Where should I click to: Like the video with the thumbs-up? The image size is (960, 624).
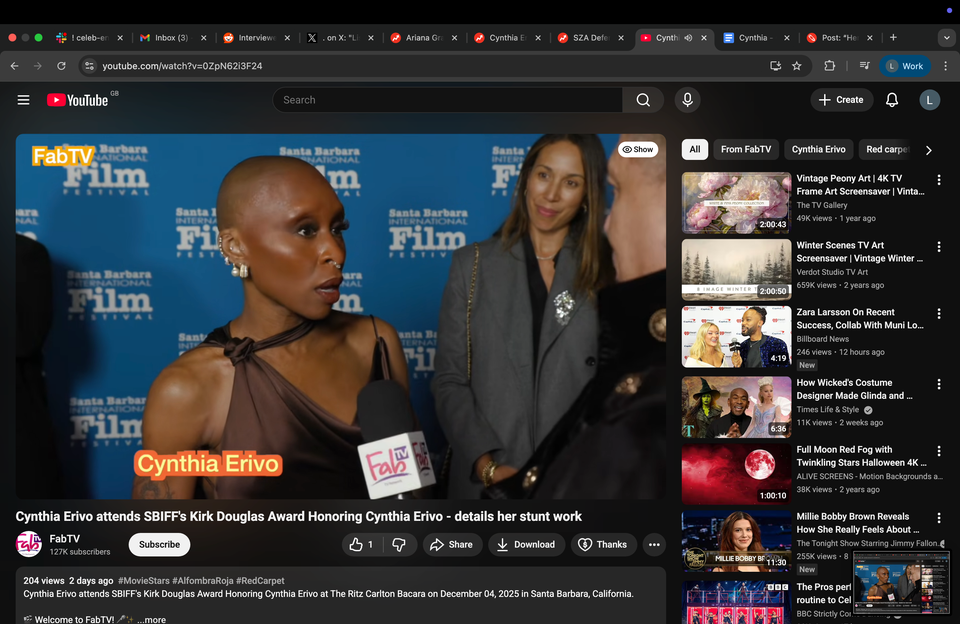355,544
